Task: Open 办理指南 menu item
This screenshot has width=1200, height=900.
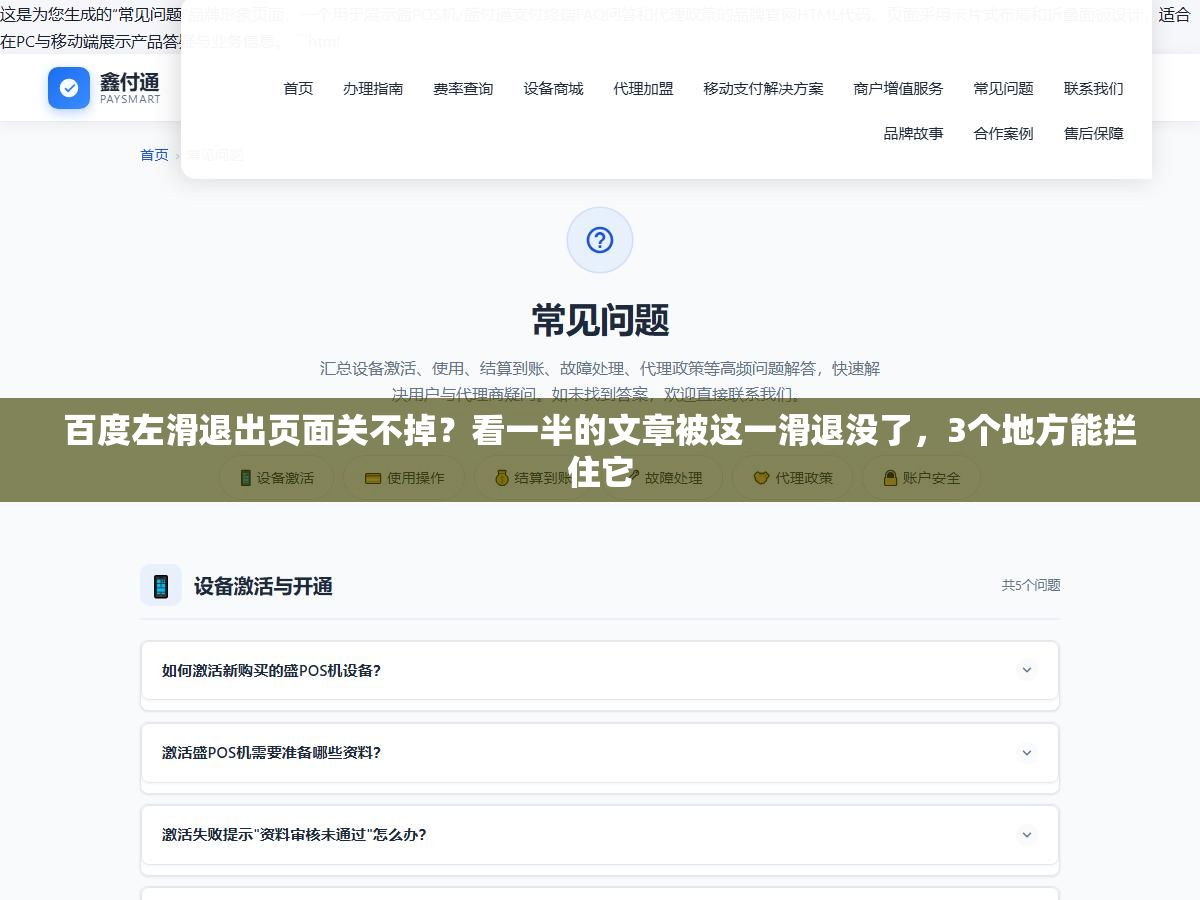Action: (x=373, y=88)
